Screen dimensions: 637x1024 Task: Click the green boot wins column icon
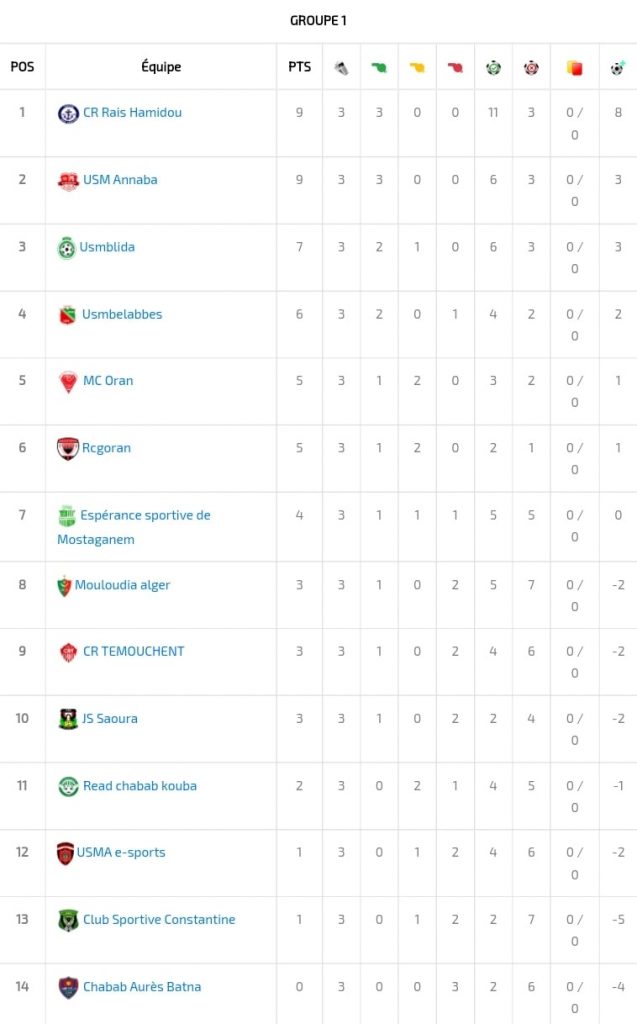point(379,68)
